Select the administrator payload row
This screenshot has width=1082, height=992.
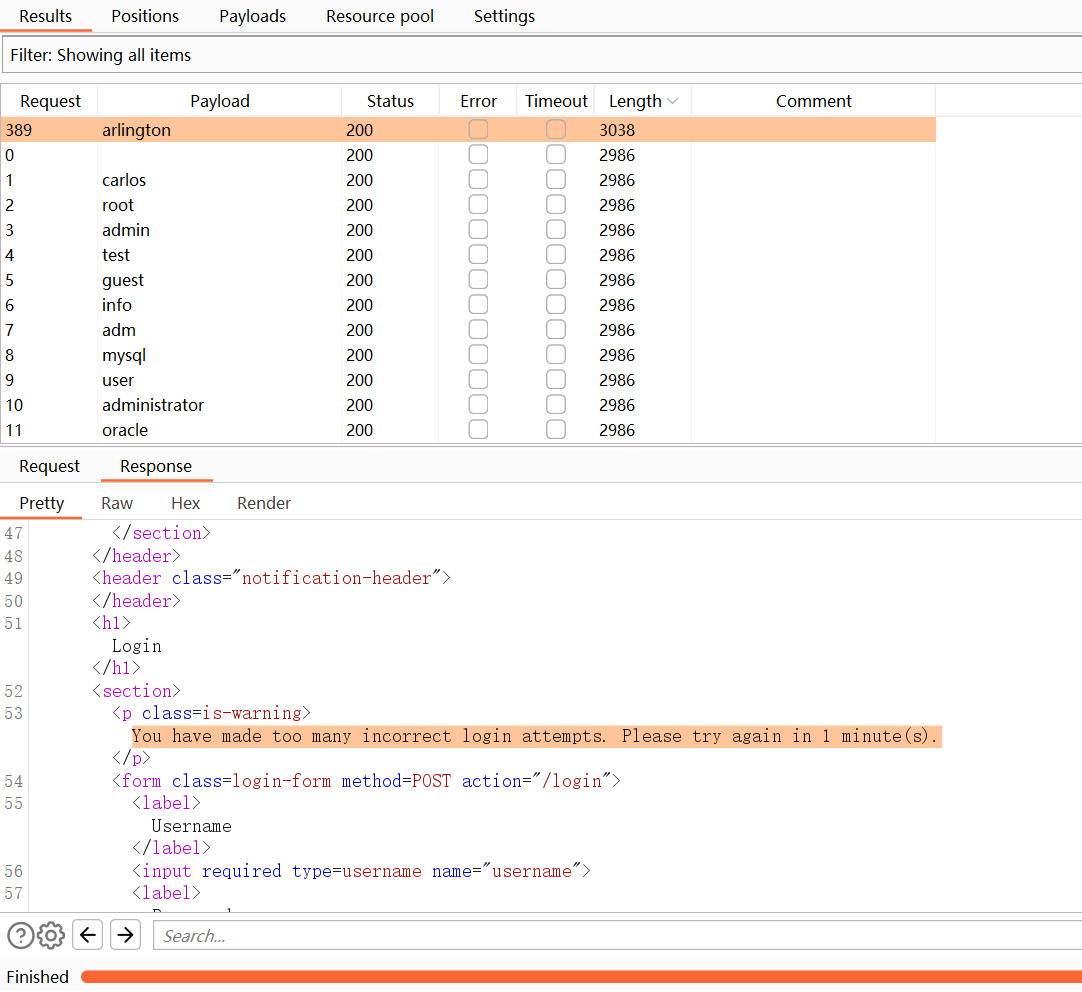(x=153, y=405)
